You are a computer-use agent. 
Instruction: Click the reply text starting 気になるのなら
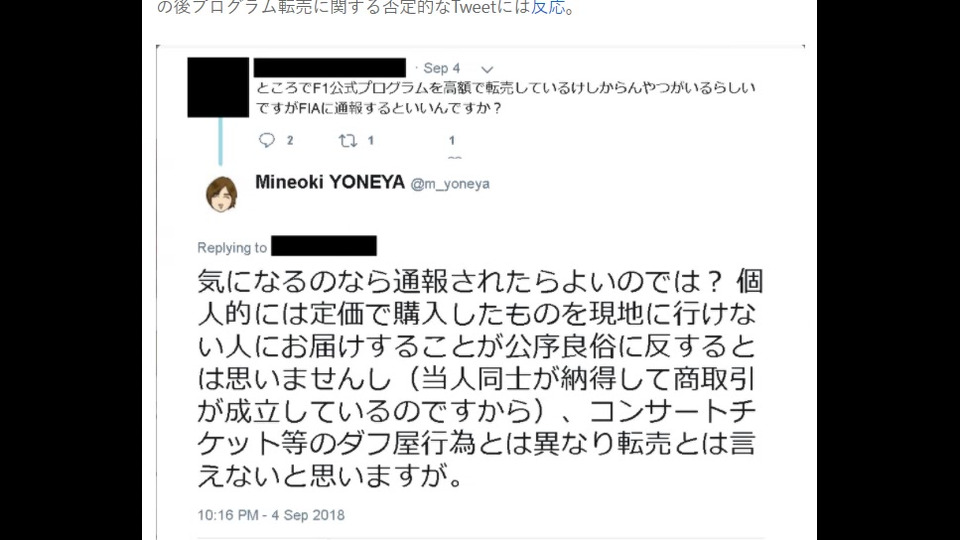pyautogui.click(x=479, y=378)
